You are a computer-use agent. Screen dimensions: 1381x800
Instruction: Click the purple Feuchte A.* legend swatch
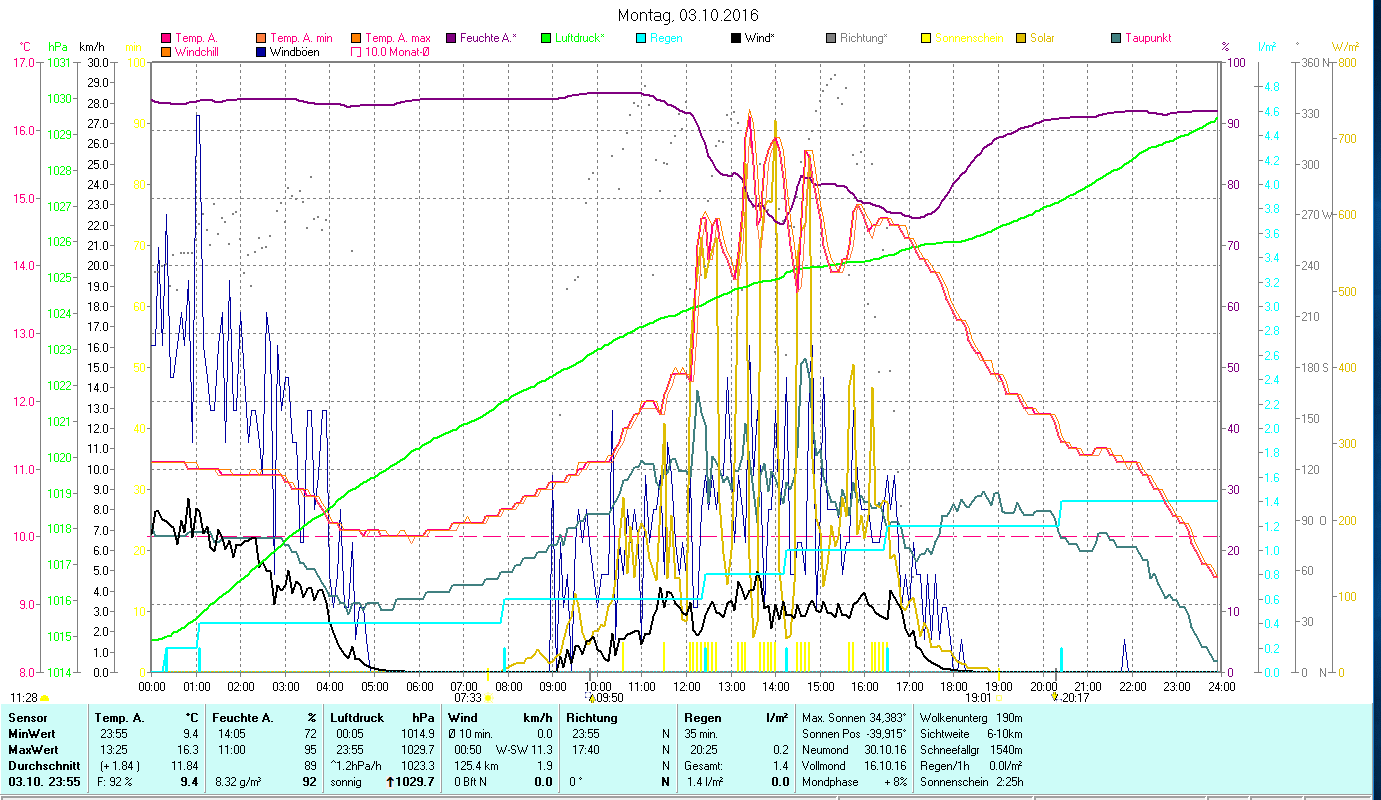[449, 38]
